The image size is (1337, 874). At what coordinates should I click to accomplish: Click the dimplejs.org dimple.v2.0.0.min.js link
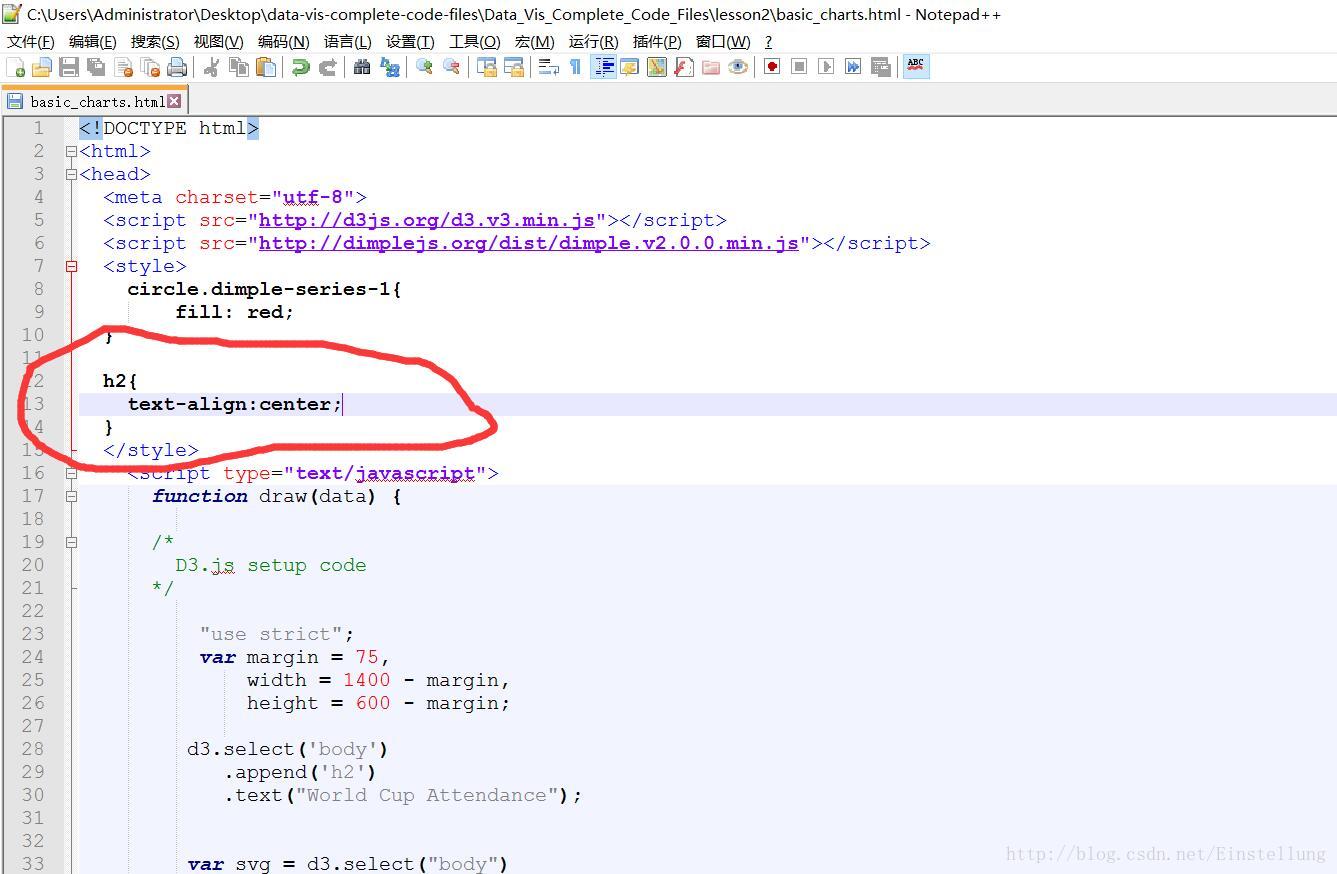click(528, 243)
